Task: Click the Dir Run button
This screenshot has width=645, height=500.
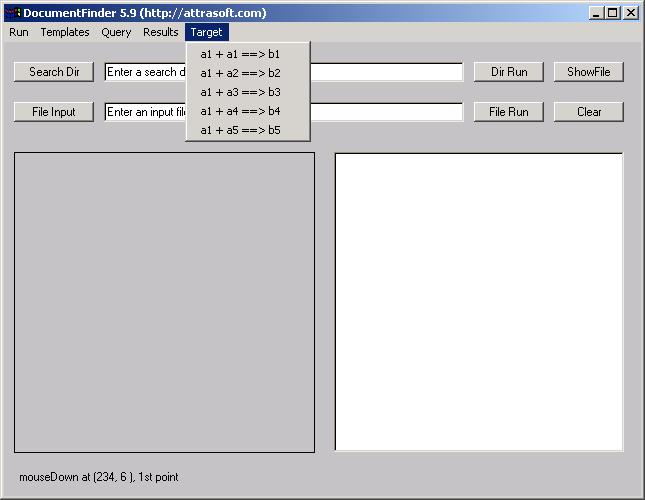Action: pos(509,72)
